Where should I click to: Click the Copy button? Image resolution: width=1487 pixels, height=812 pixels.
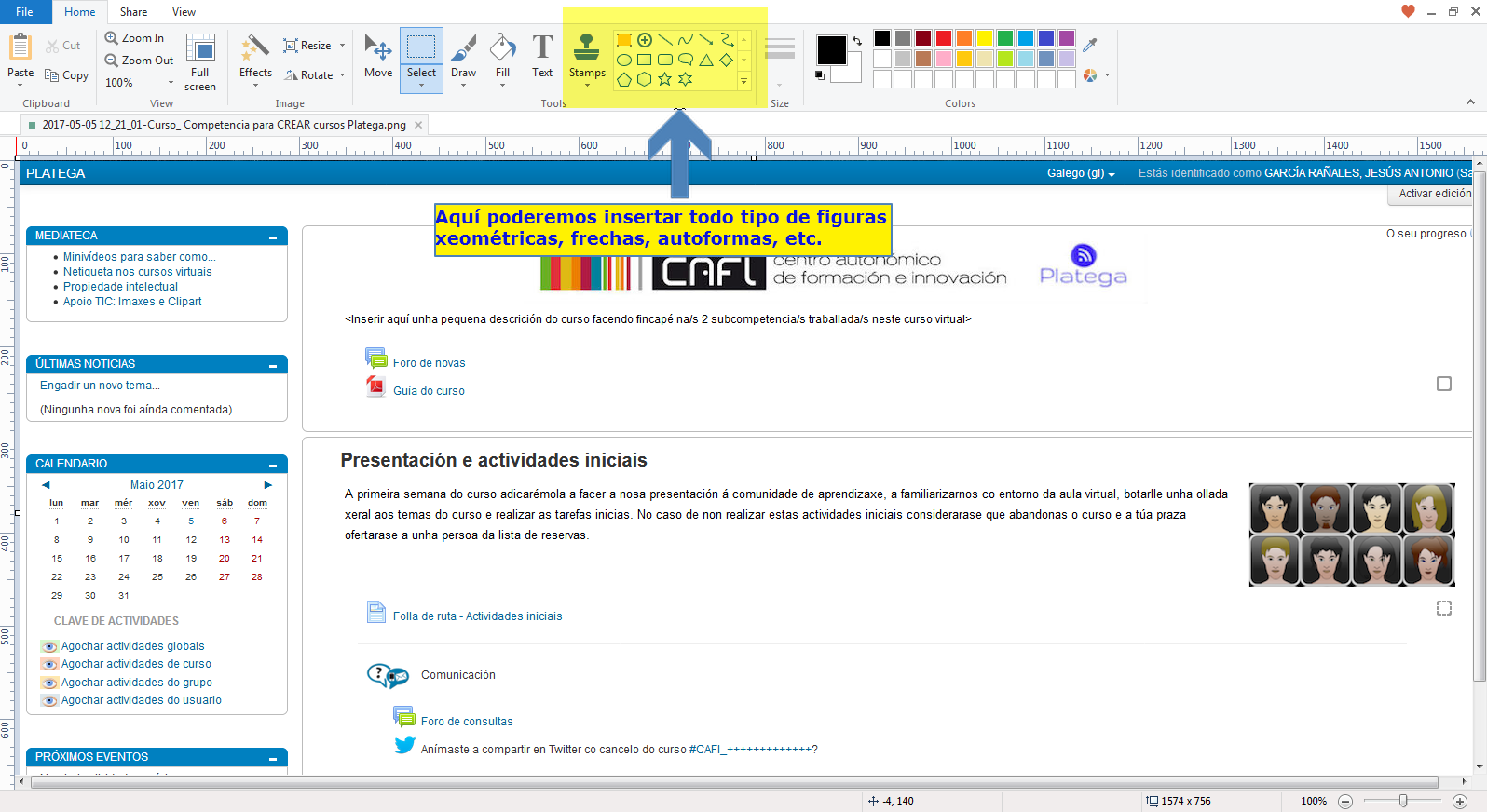click(x=66, y=75)
